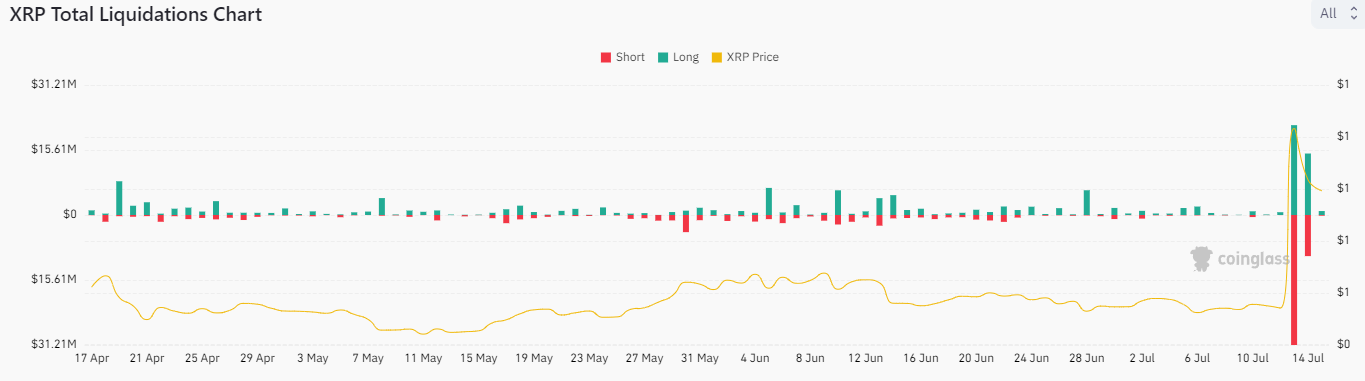The width and height of the screenshot is (1365, 381).
Task: Click the tall green bar near 21 Apr
Action: (119, 198)
